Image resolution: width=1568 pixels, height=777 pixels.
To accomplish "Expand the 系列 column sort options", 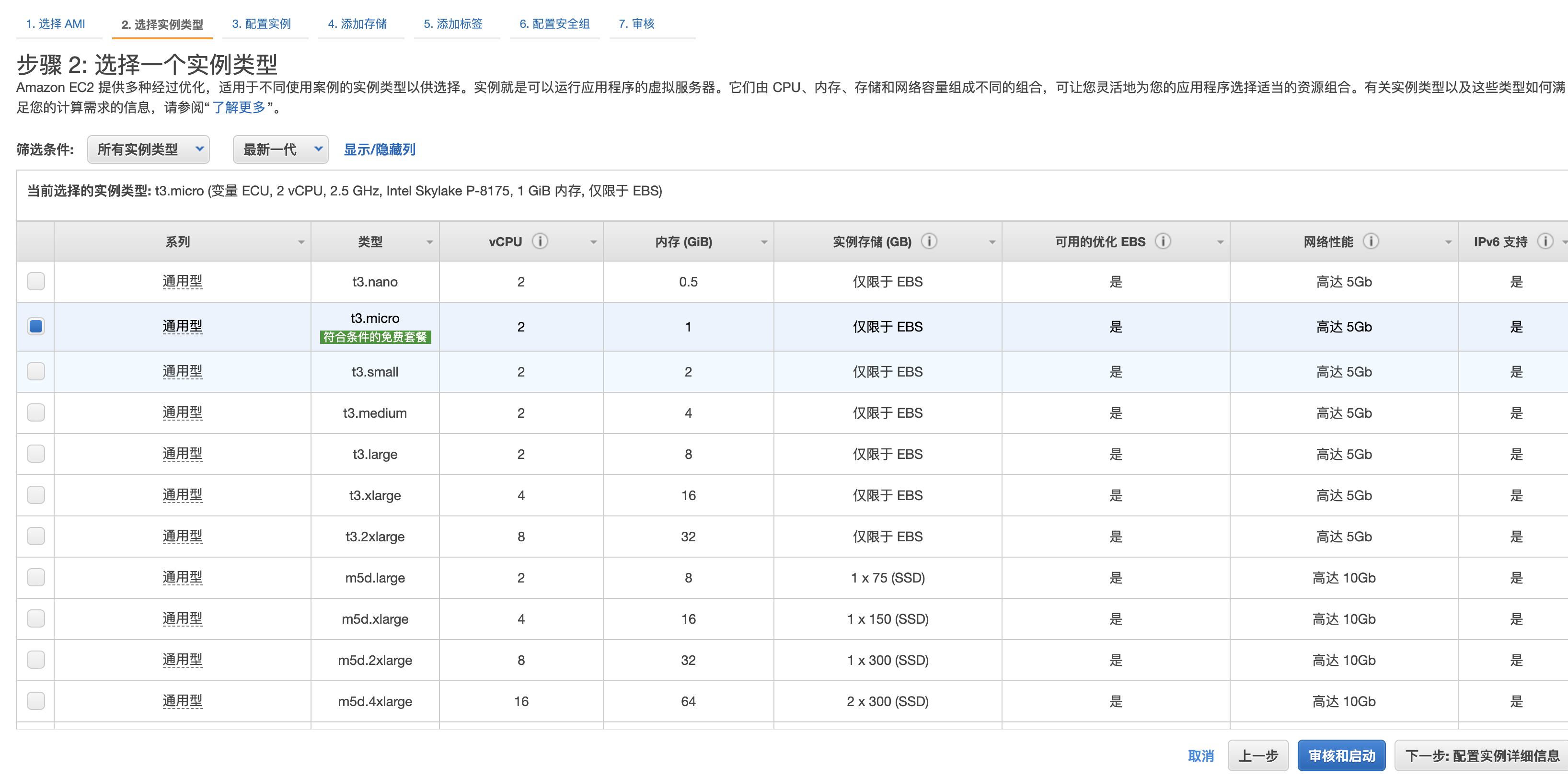I will click(x=300, y=241).
